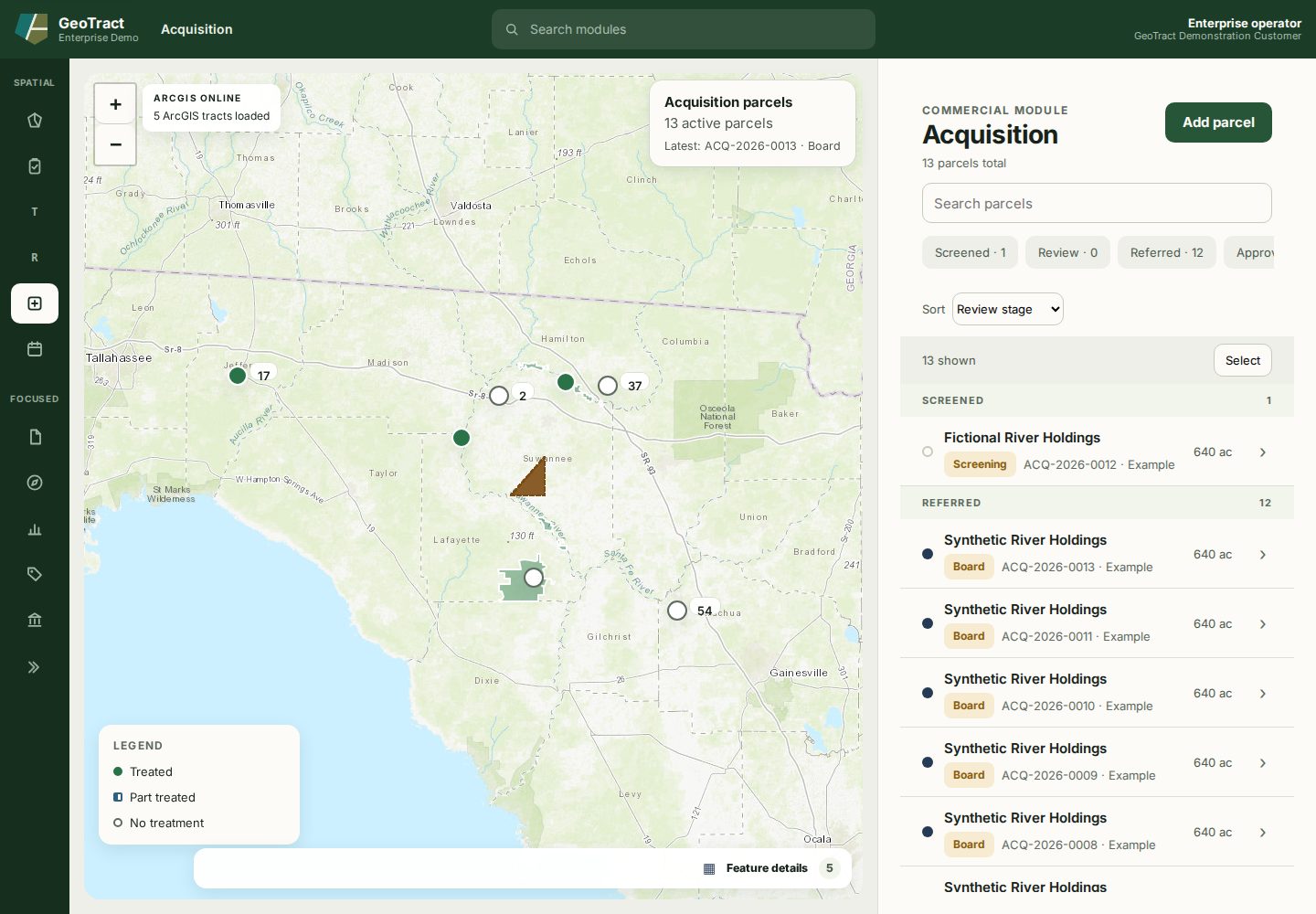Open the Acquisition tab in top bar

tap(196, 29)
